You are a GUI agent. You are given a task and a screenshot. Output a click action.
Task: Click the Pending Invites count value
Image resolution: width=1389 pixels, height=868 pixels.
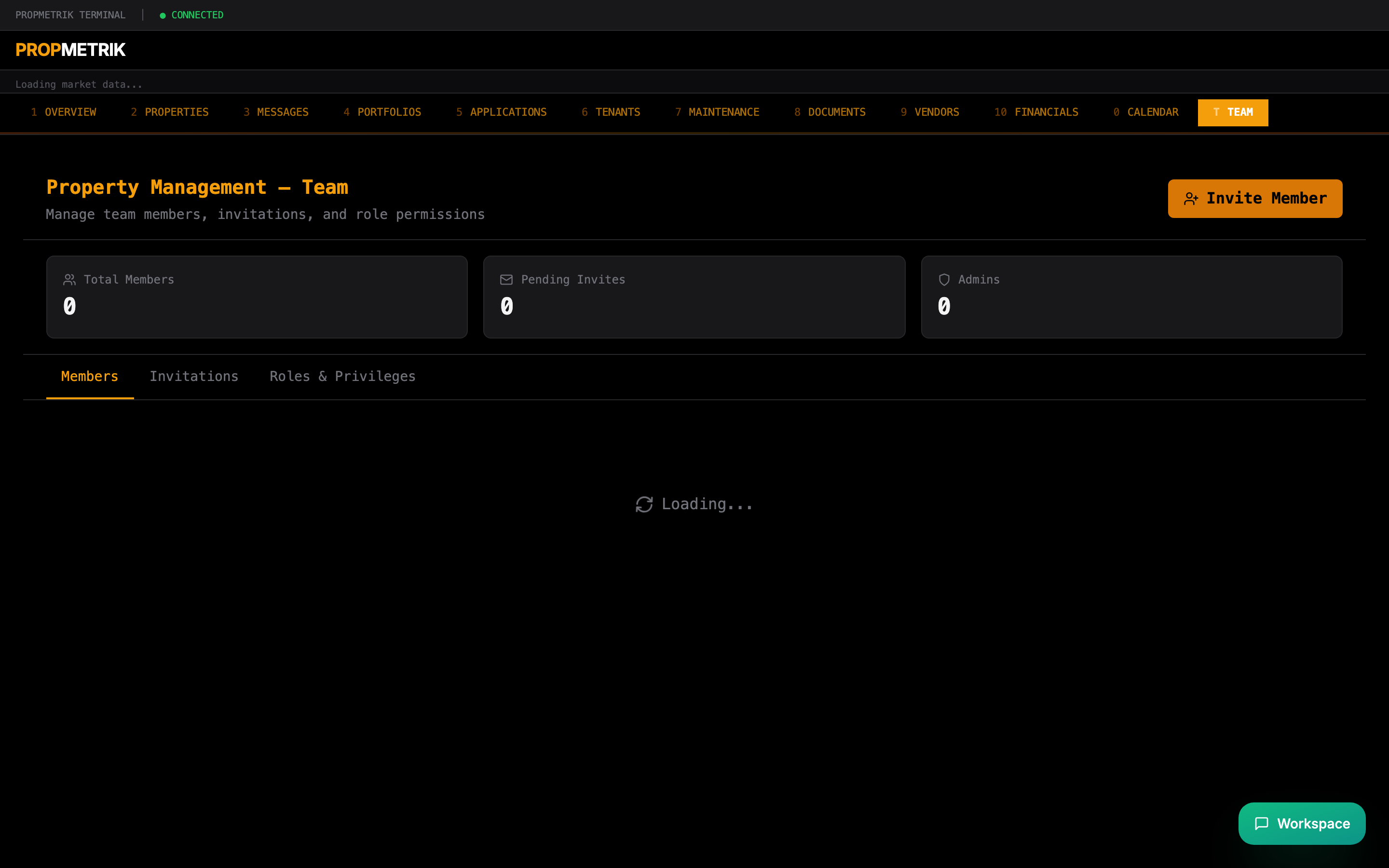click(x=506, y=306)
